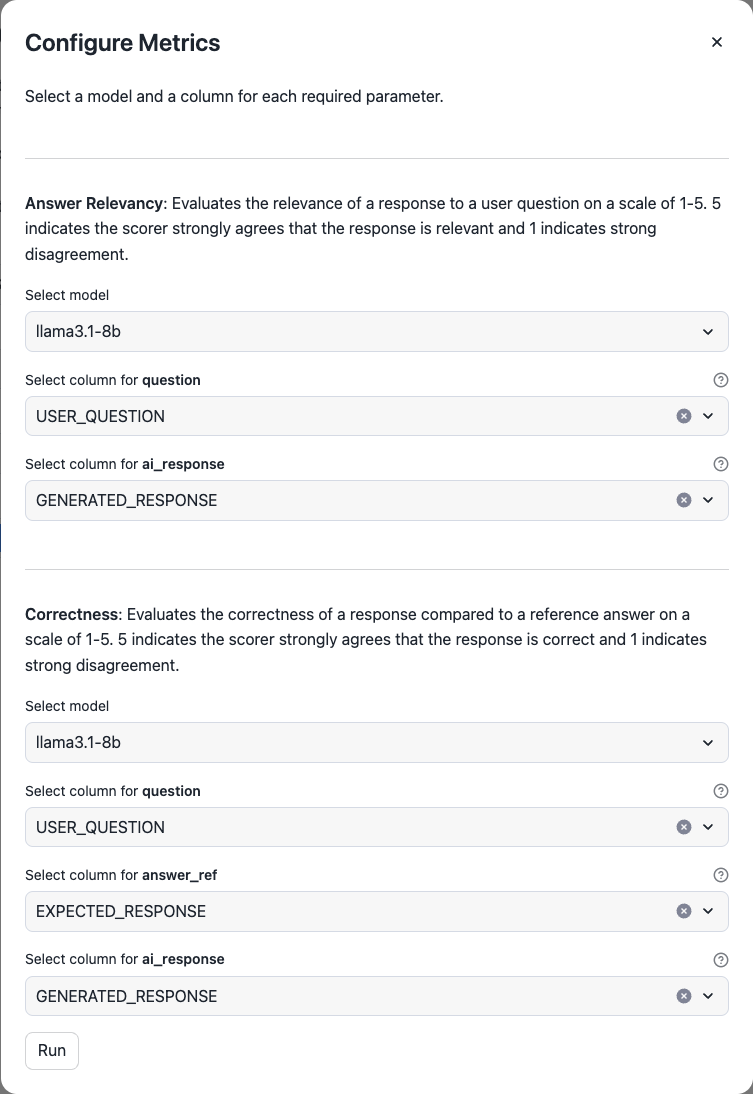
Task: Open help tooltip for answer_ref parameter
Action: coord(721,875)
